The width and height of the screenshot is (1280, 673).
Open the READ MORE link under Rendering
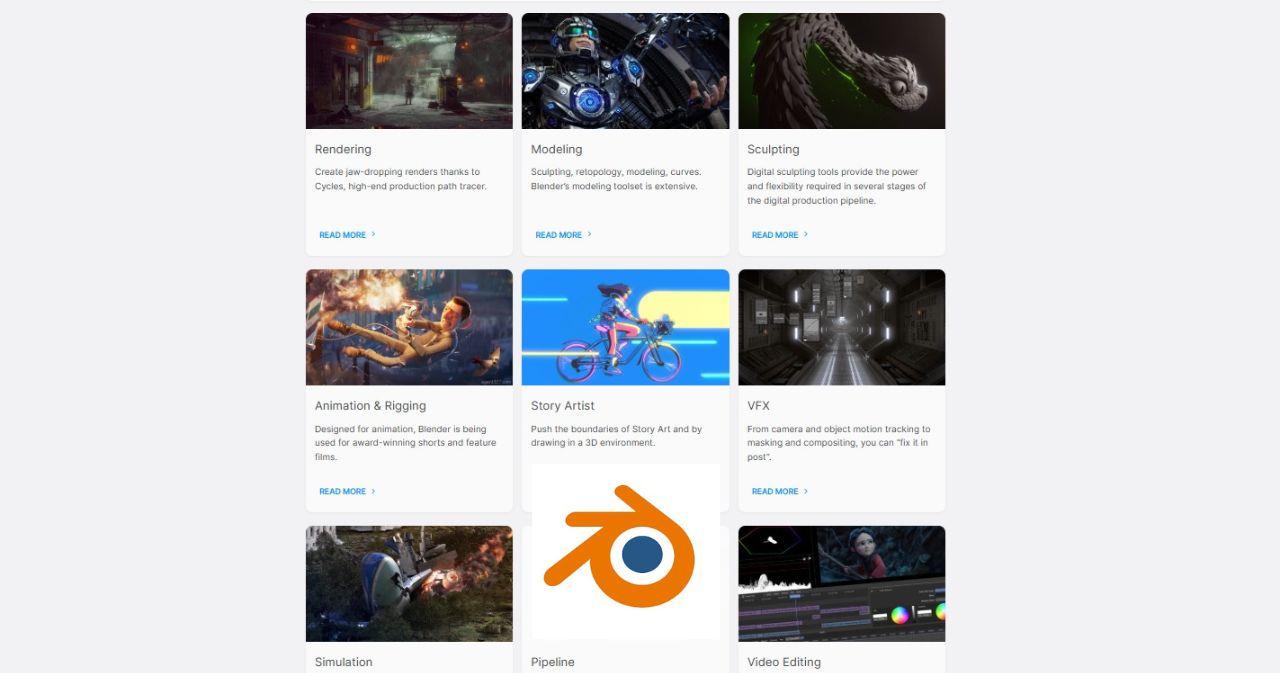[343, 235]
